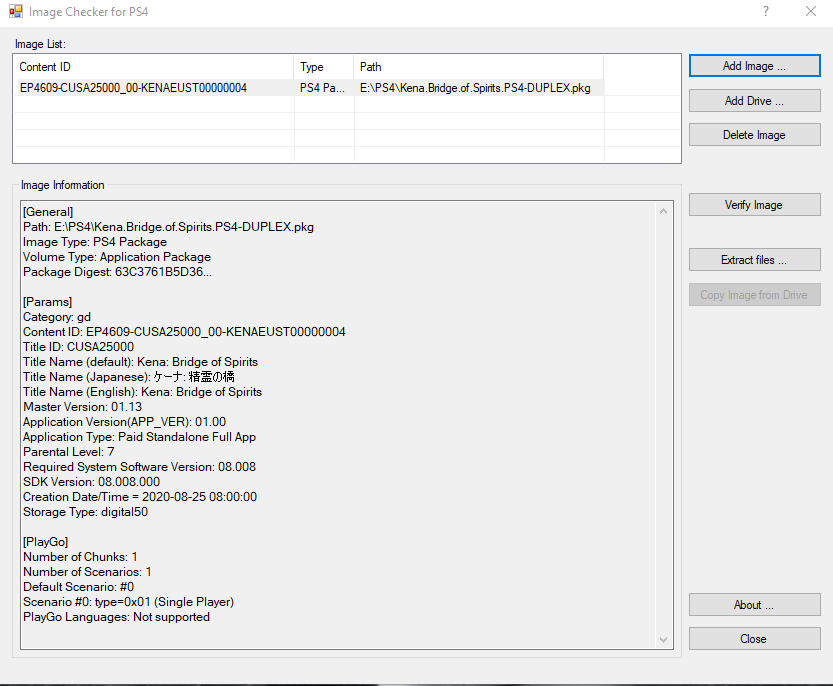Viewport: 833px width, 686px height.
Task: Sort the list by the Content ID column header
Action: coord(154,67)
